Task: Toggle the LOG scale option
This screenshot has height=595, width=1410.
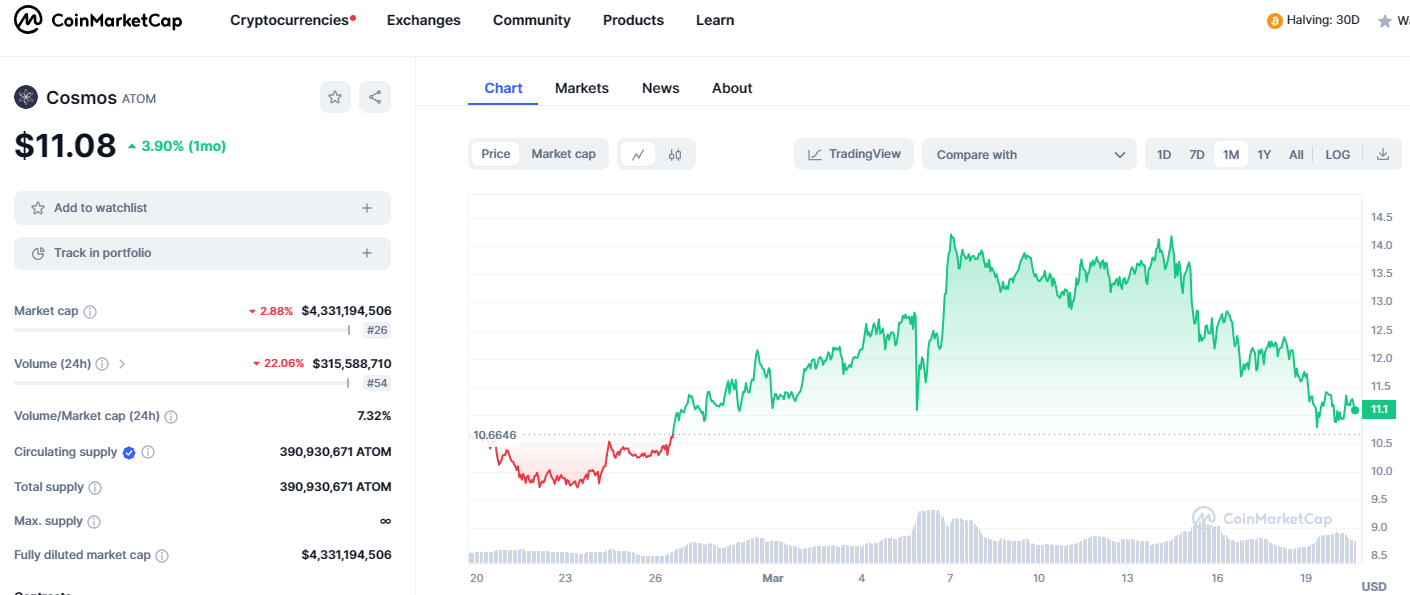Action: click(x=1337, y=154)
